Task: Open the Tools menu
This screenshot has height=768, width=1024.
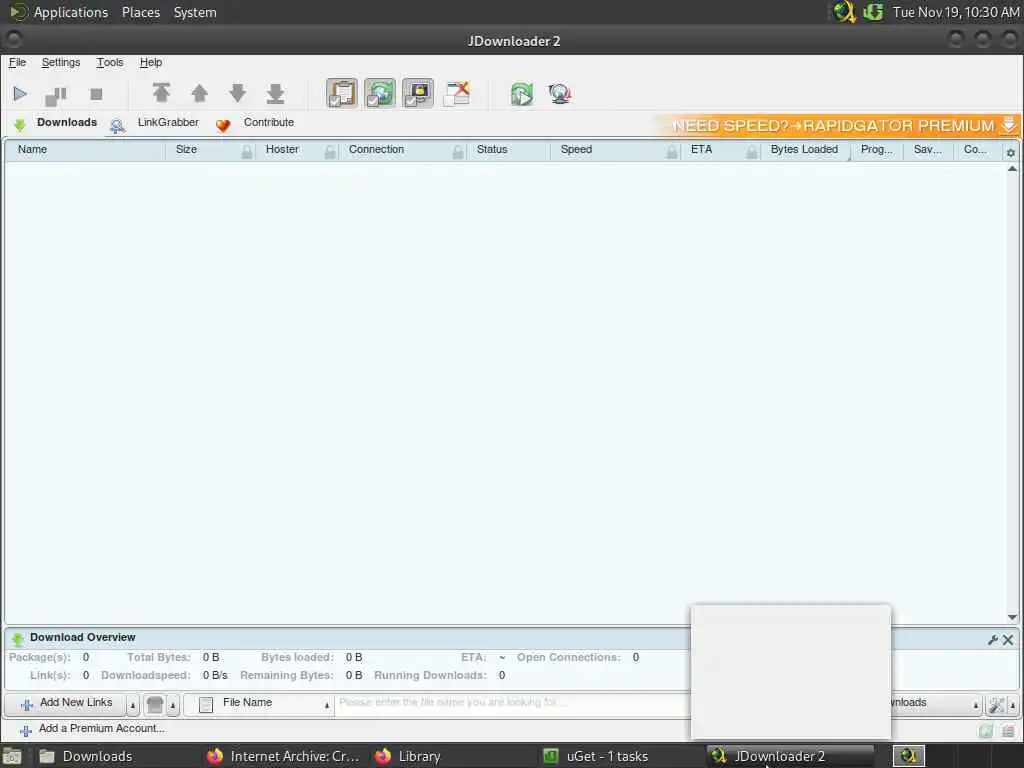Action: pos(110,63)
